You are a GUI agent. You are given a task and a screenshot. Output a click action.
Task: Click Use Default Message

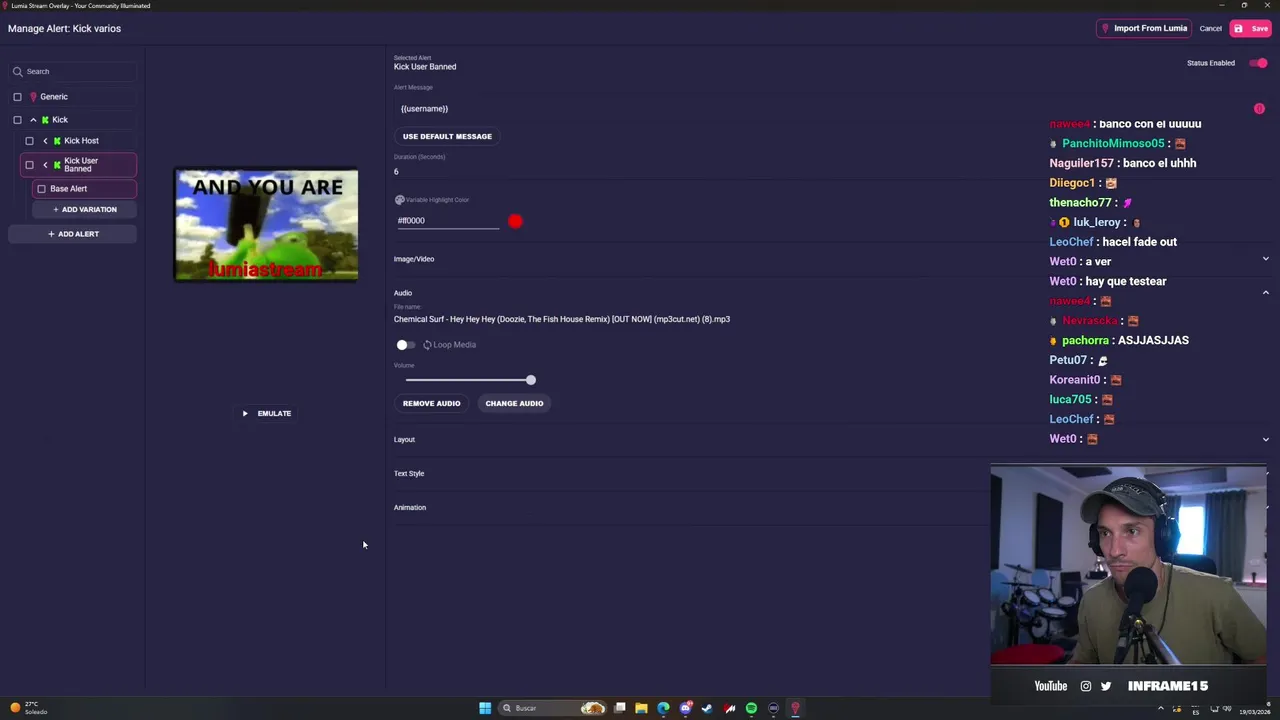click(x=447, y=137)
